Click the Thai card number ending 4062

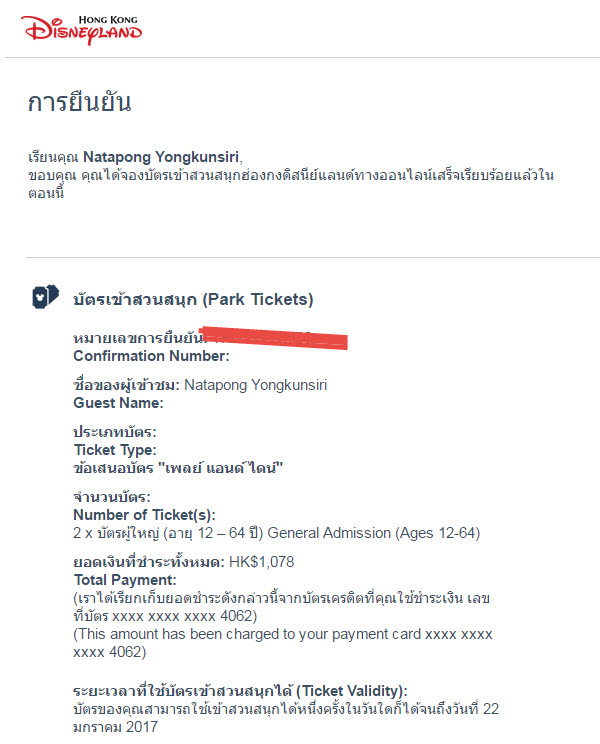coord(165,616)
